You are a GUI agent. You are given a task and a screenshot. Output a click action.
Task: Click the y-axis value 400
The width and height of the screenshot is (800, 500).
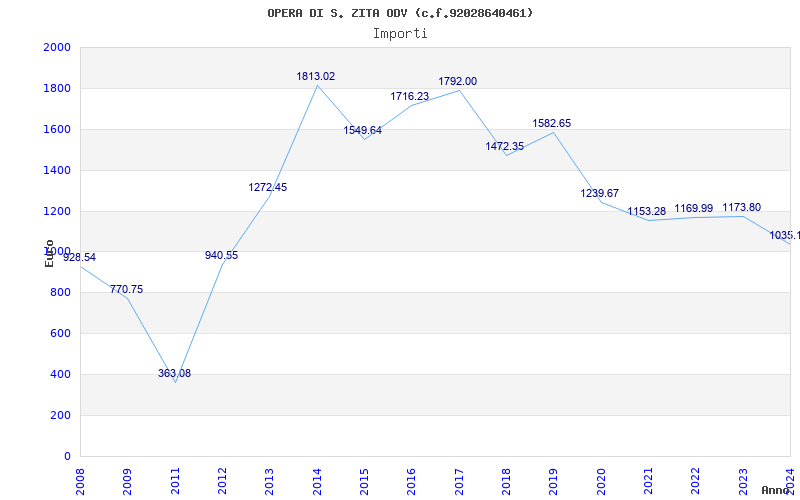(x=60, y=374)
